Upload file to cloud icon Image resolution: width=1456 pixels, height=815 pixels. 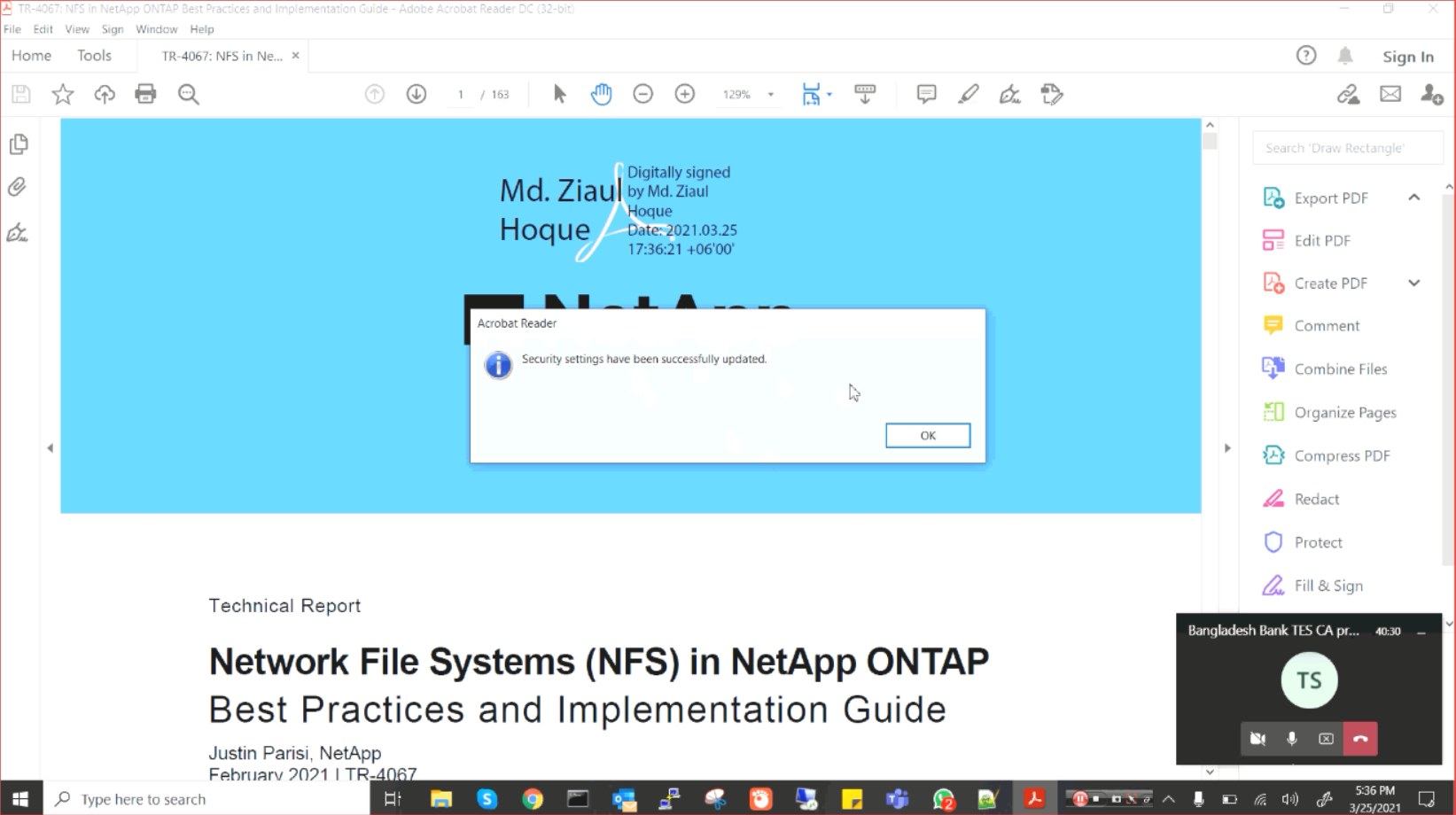pyautogui.click(x=105, y=94)
